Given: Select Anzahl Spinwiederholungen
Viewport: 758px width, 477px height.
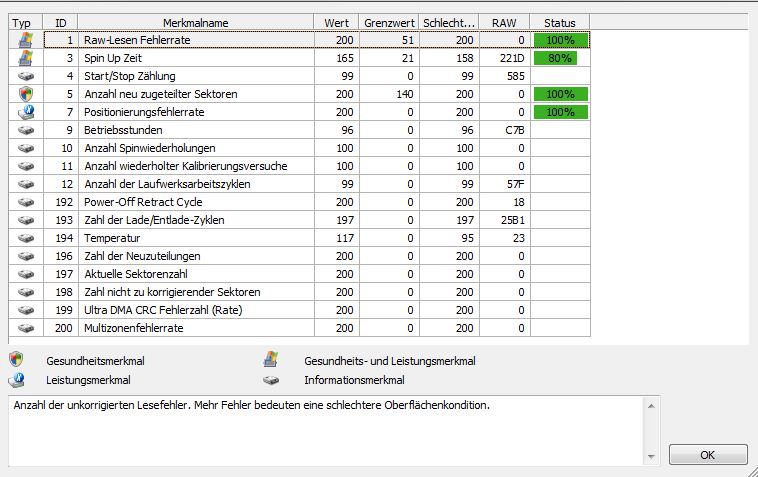Looking at the screenshot, I should tap(150, 148).
